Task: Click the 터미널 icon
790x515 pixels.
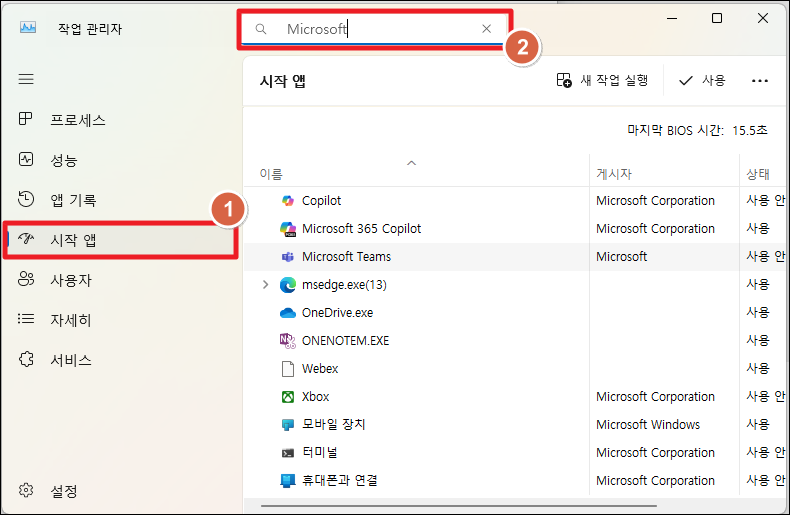Action: pos(288,453)
